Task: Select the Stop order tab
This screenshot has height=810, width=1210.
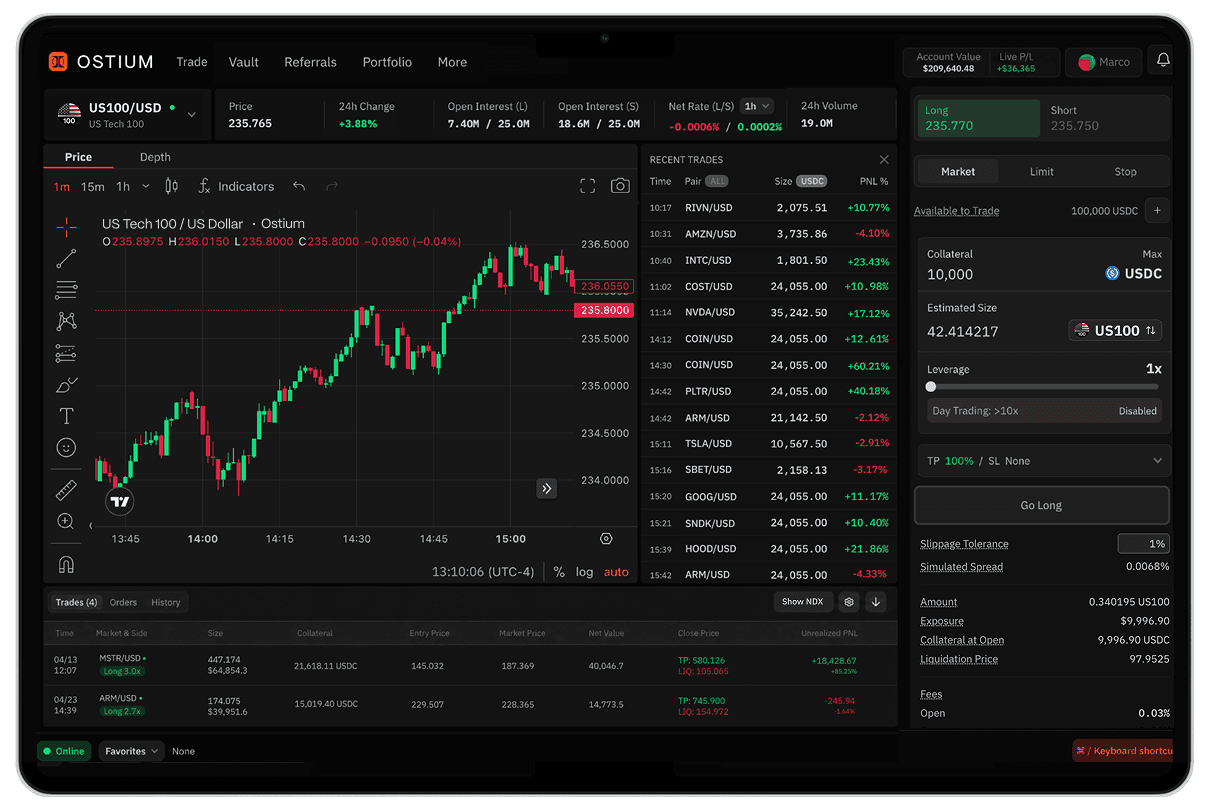Action: [x=1126, y=172]
